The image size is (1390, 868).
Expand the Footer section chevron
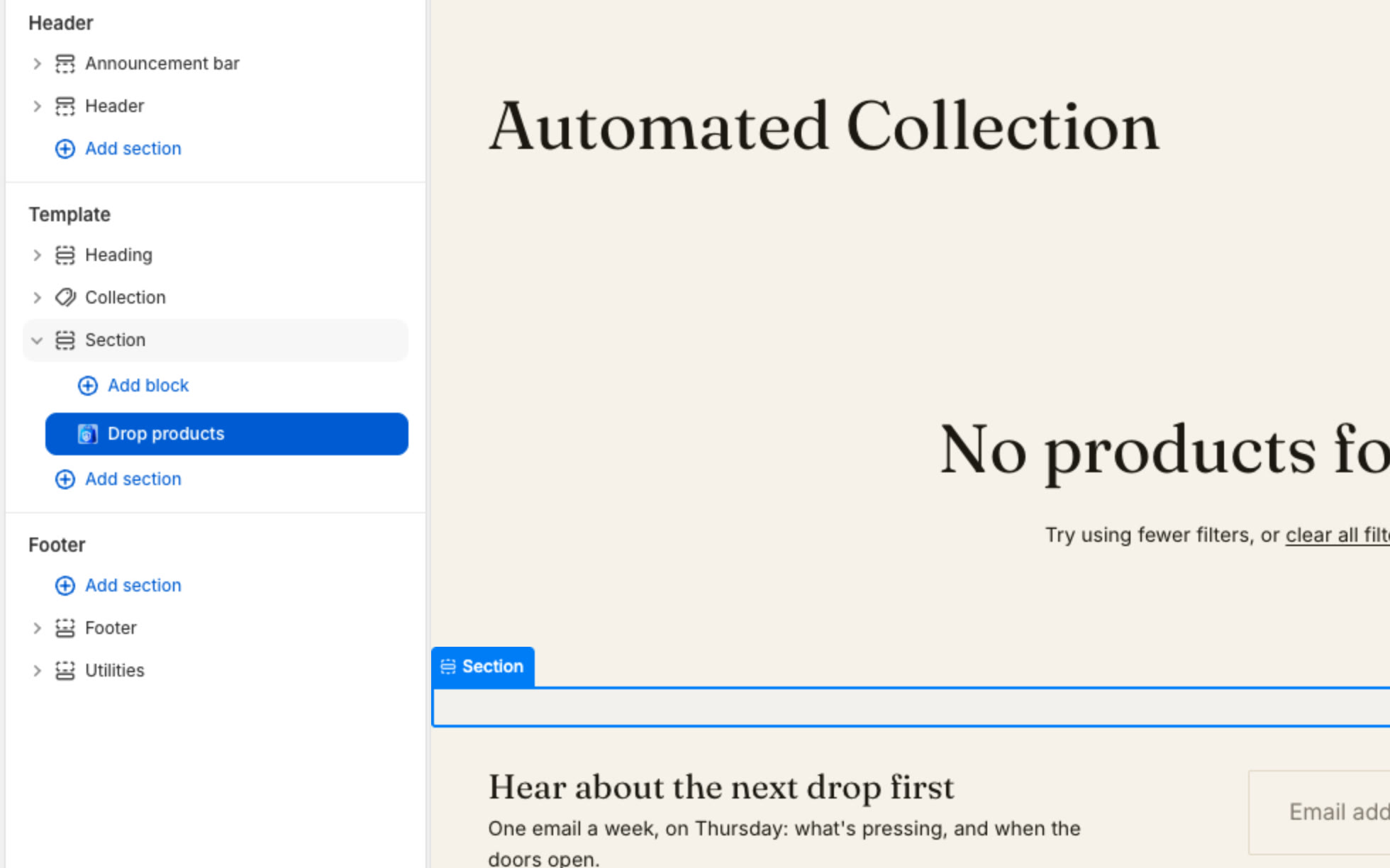(37, 628)
